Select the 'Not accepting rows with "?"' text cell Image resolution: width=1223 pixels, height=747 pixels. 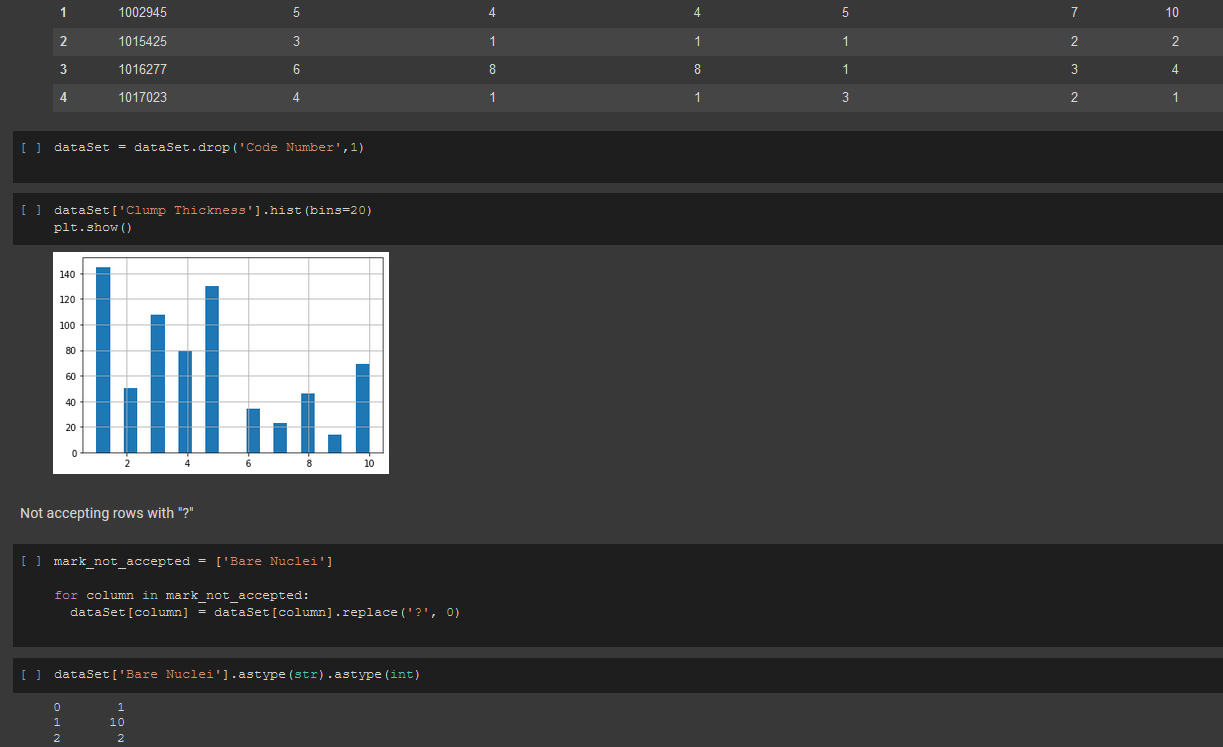point(106,513)
